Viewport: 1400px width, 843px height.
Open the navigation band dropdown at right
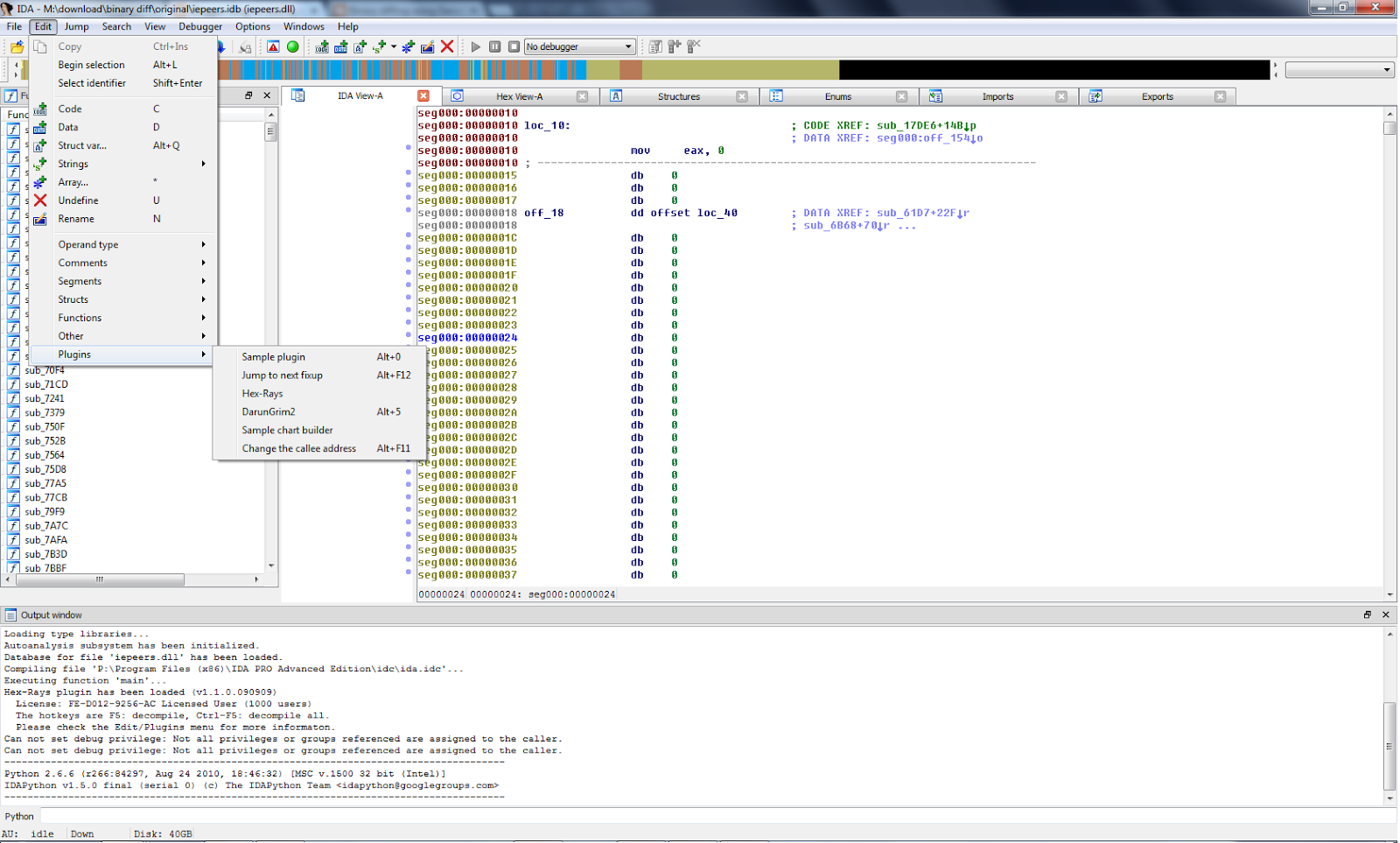tap(1339, 70)
